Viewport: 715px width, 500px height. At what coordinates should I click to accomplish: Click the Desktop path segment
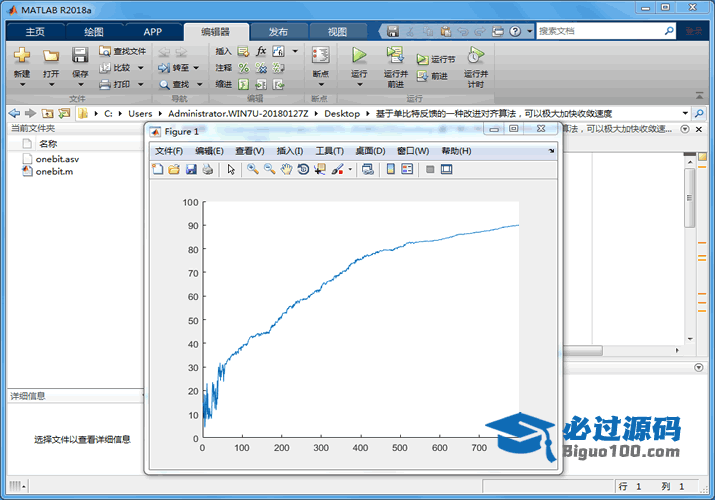tap(342, 113)
